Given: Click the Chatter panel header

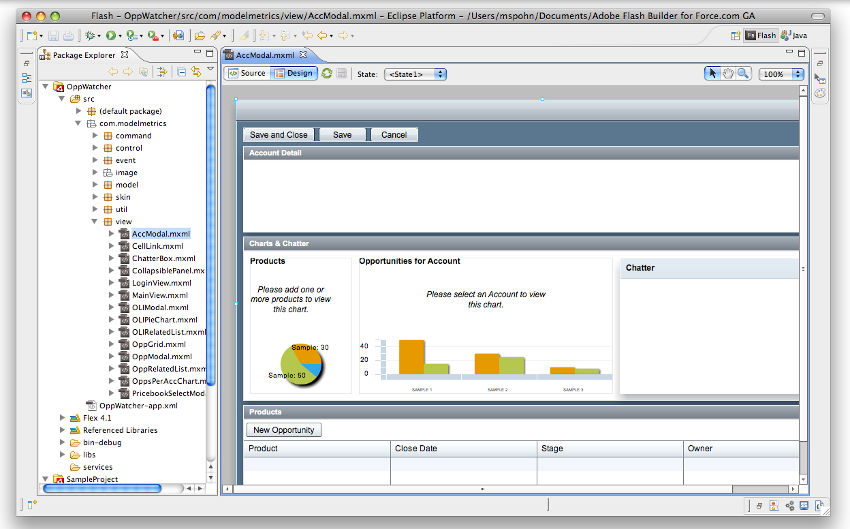Looking at the screenshot, I should click(x=710, y=268).
